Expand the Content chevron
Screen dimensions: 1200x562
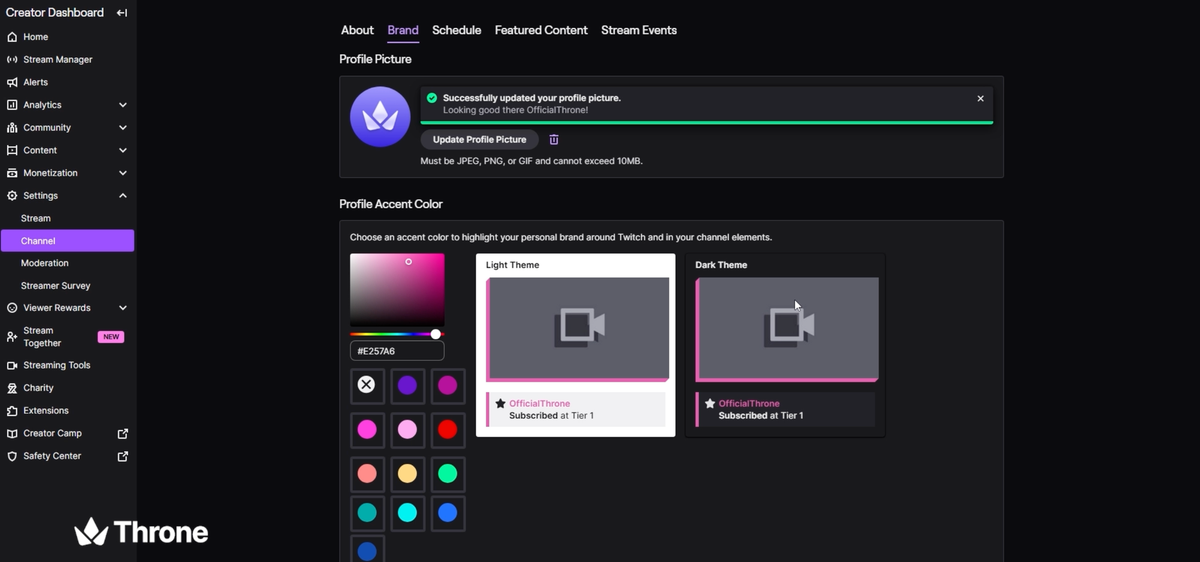pyautogui.click(x=123, y=150)
